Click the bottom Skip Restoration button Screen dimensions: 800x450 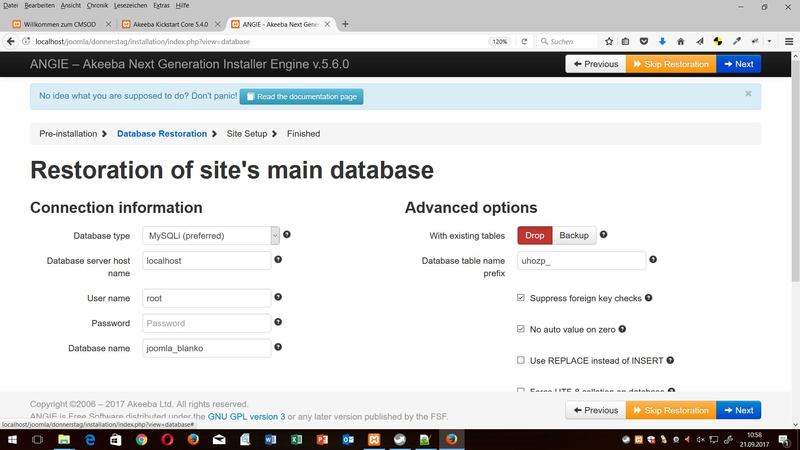[671, 410]
